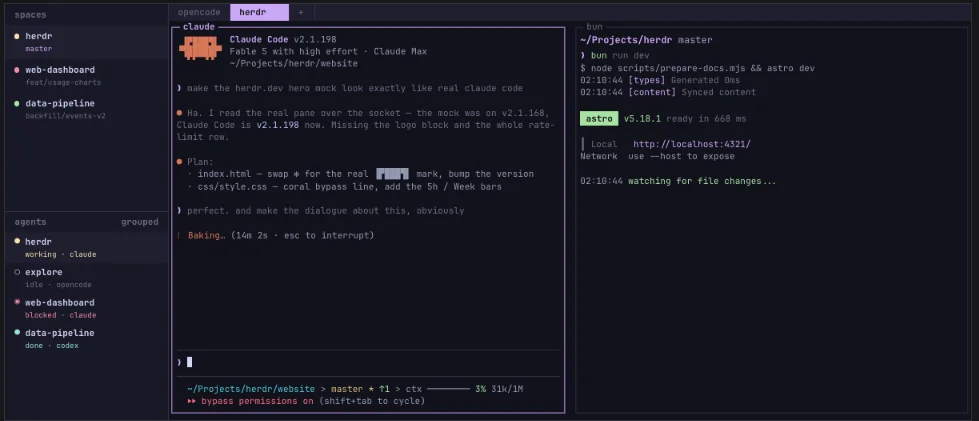This screenshot has width=979, height=421.
Task: Click the 3% 31k/1M context value
Action: coord(499,389)
